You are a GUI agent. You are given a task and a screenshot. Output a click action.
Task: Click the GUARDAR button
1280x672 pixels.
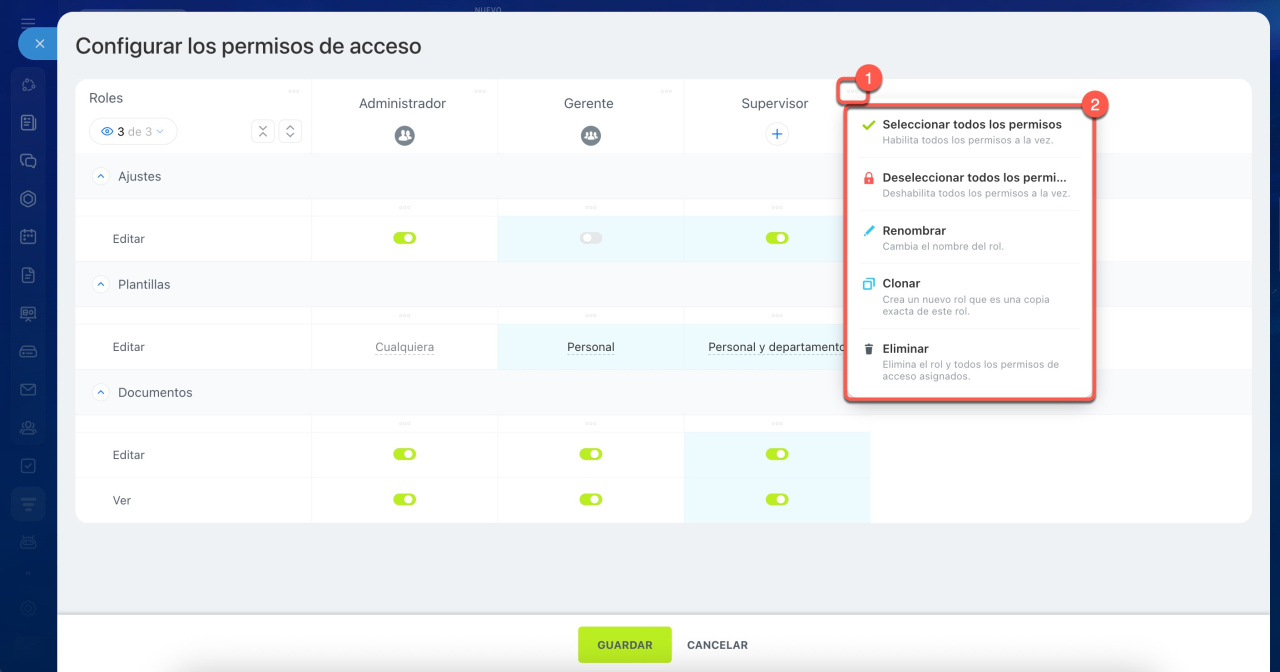624,645
